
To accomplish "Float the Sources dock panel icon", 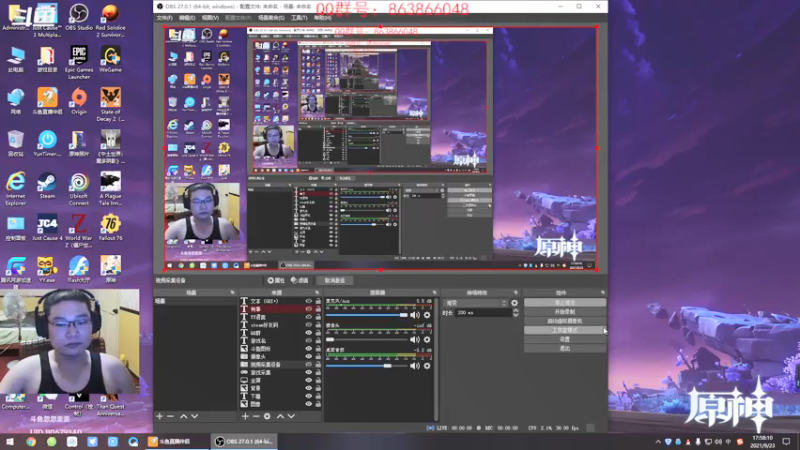I will [317, 292].
